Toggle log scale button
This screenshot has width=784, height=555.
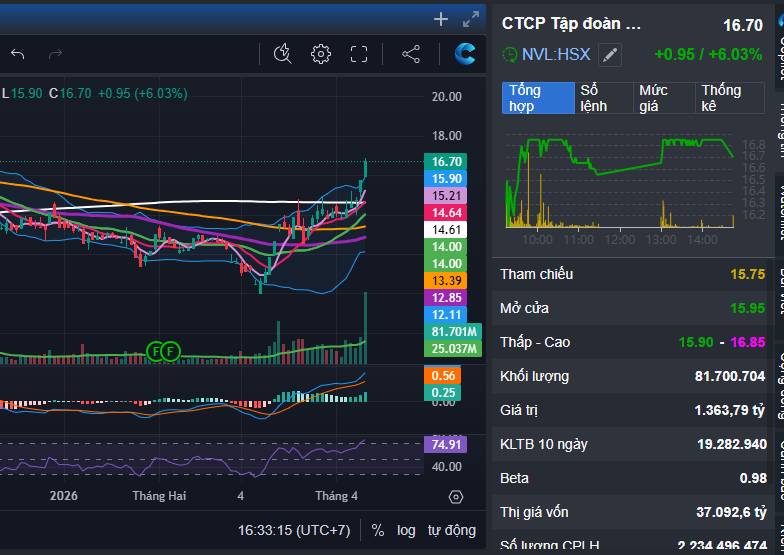[406, 530]
